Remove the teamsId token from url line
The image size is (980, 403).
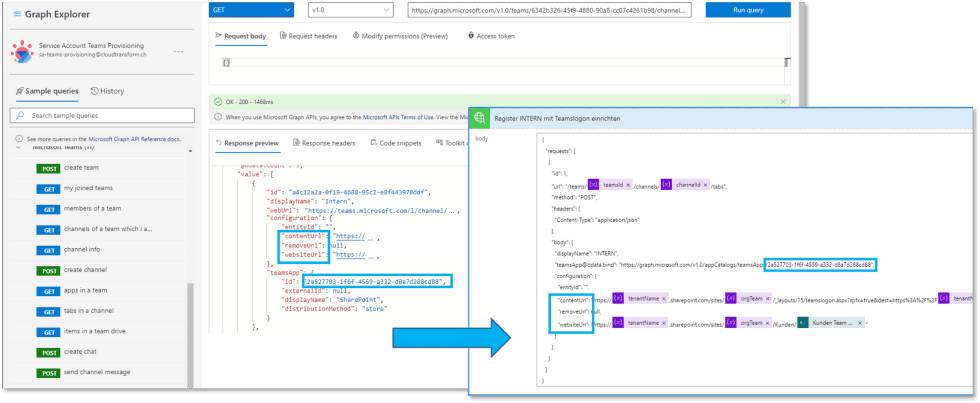tap(628, 185)
